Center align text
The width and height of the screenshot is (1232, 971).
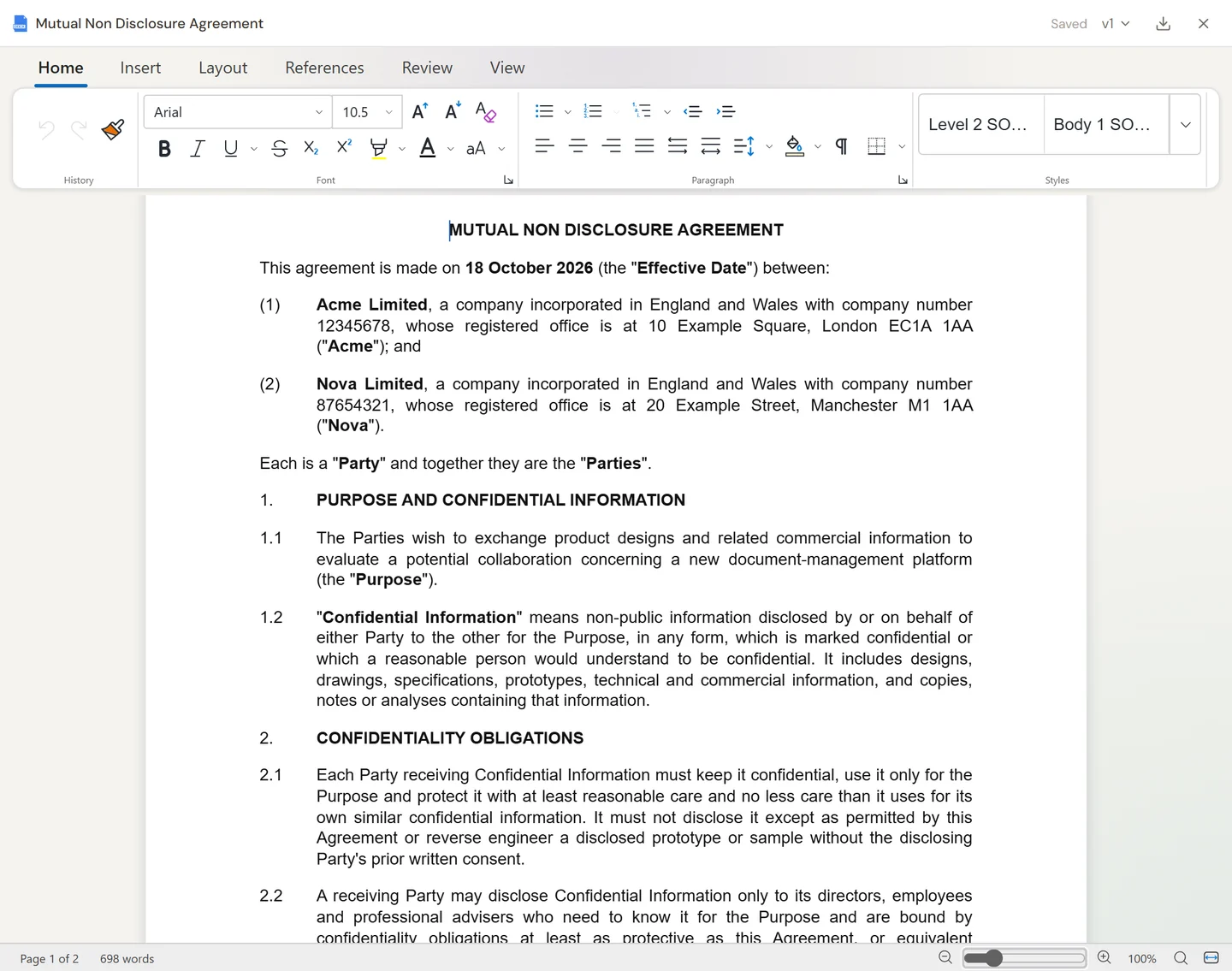577,146
